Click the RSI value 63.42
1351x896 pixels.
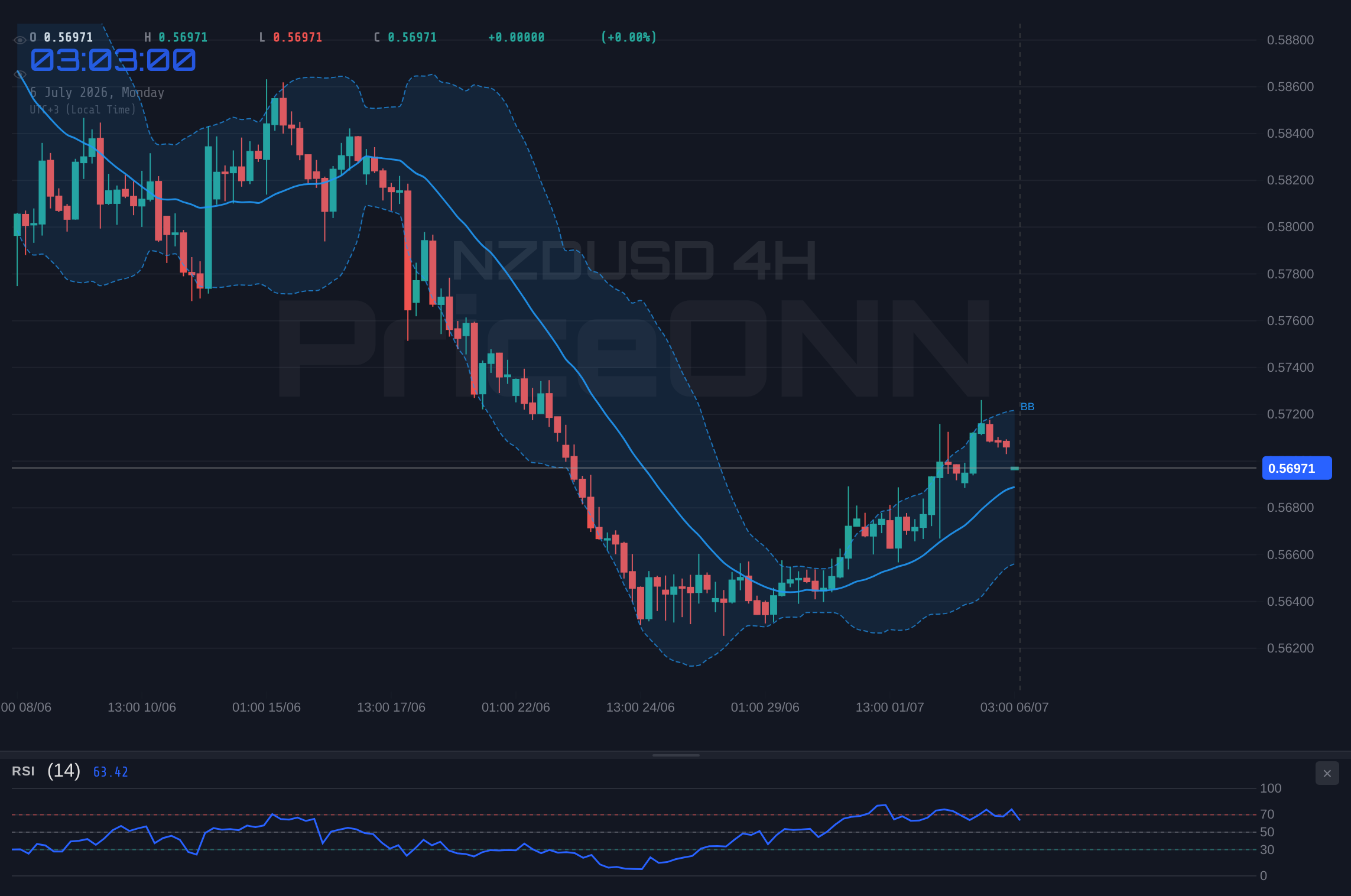[111, 772]
